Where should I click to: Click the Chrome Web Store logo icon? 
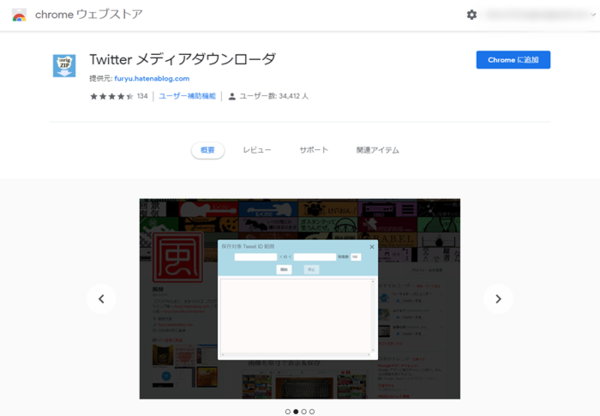pos(19,15)
